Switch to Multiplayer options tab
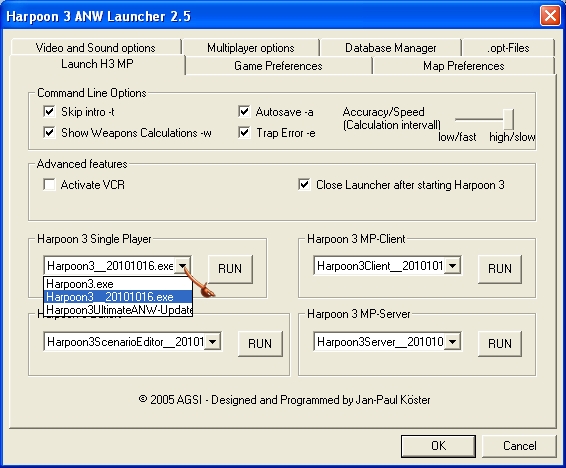The image size is (566, 468). tap(251, 48)
